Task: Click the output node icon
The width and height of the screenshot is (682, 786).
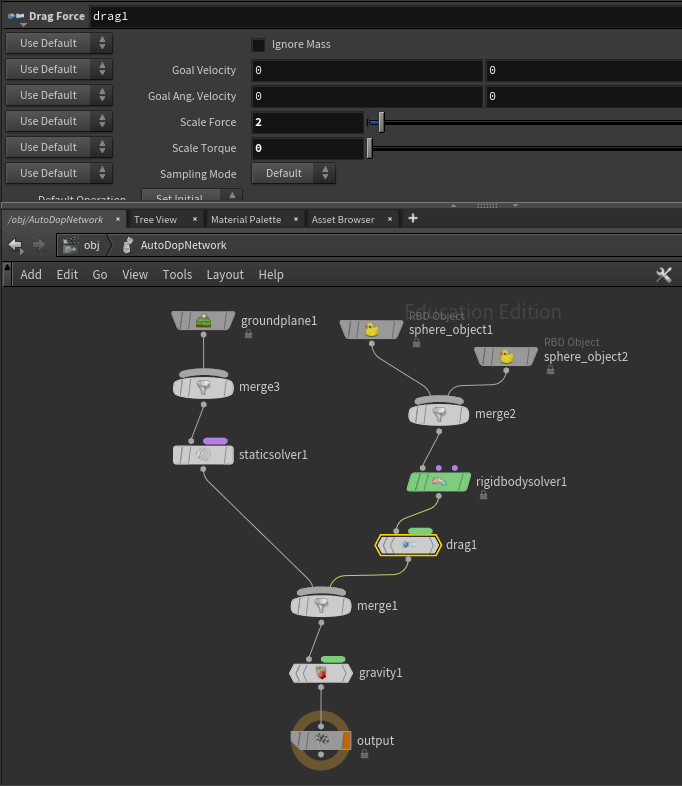Action: (x=320, y=741)
